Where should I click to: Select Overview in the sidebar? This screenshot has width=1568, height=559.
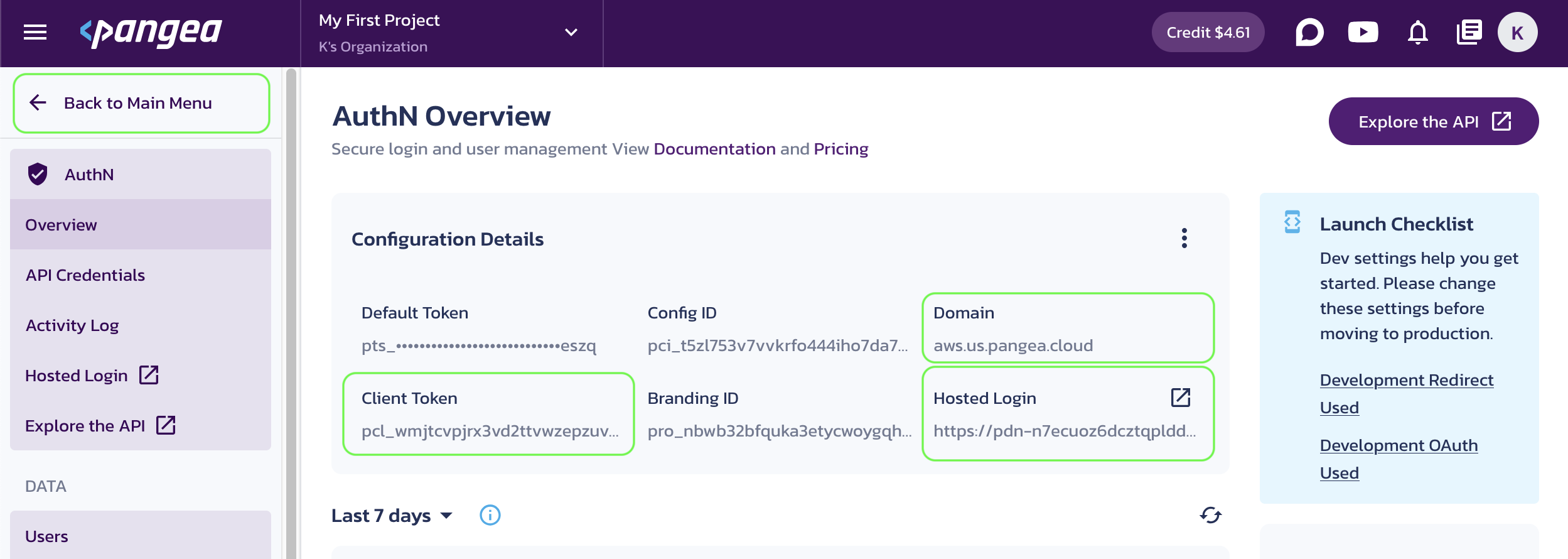[141, 225]
